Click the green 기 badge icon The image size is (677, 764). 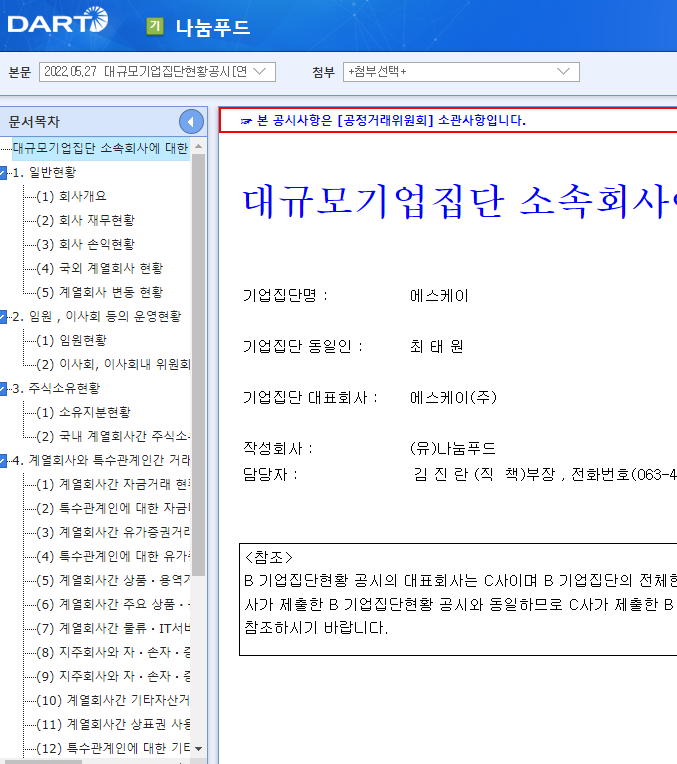point(155,26)
